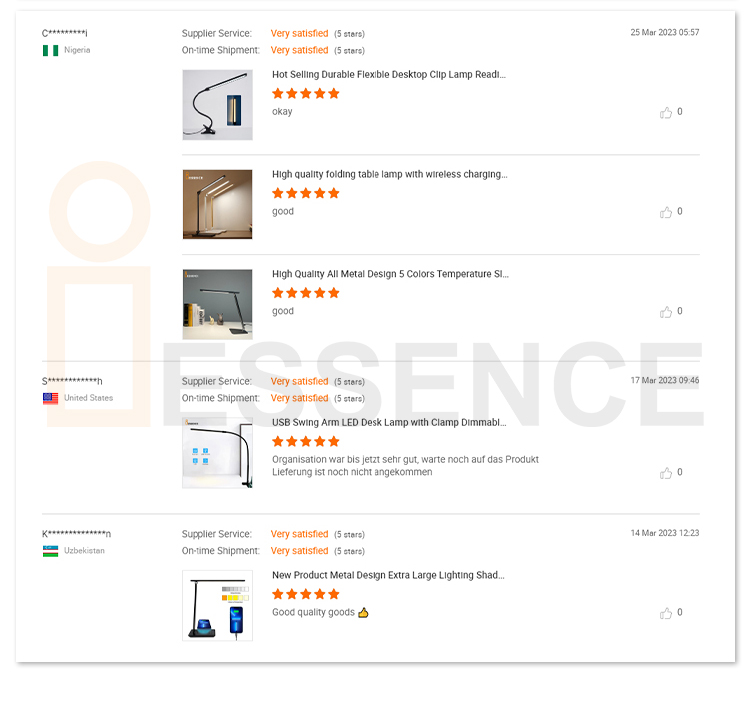Open the Extra Large Lighting Shade lamp thumbnail
750x711 pixels.
[x=217, y=605]
